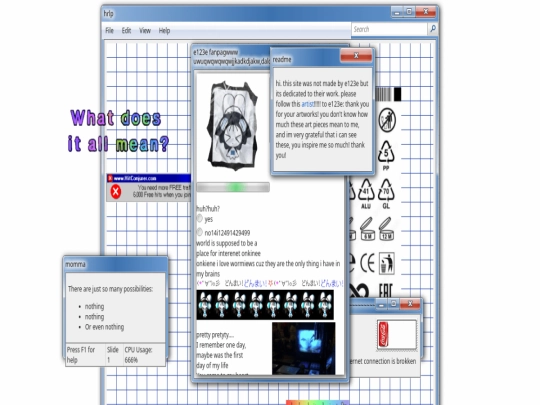Follow the 'artist' link in readme

point(308,104)
